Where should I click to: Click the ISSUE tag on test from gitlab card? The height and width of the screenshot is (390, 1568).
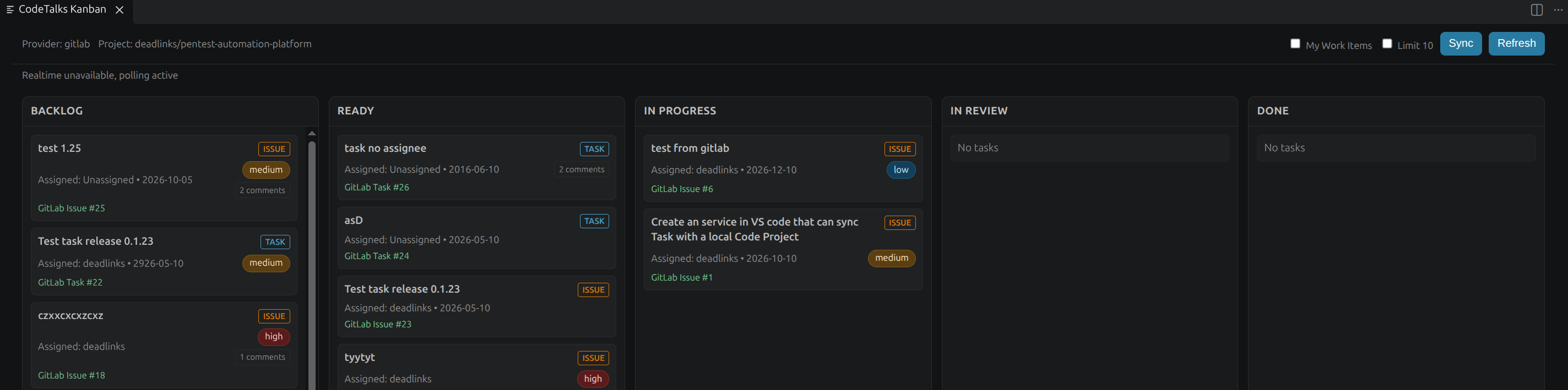(x=899, y=150)
